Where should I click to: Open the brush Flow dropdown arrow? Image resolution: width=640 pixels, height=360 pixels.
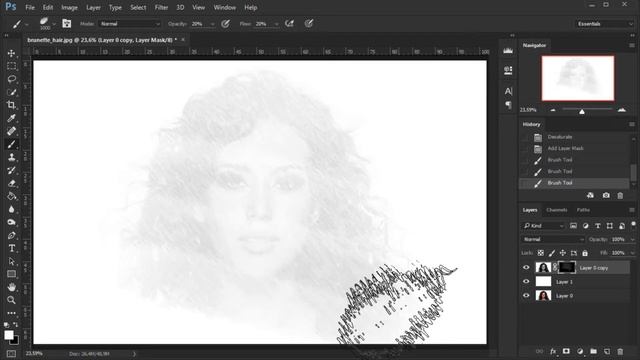pyautogui.click(x=276, y=24)
